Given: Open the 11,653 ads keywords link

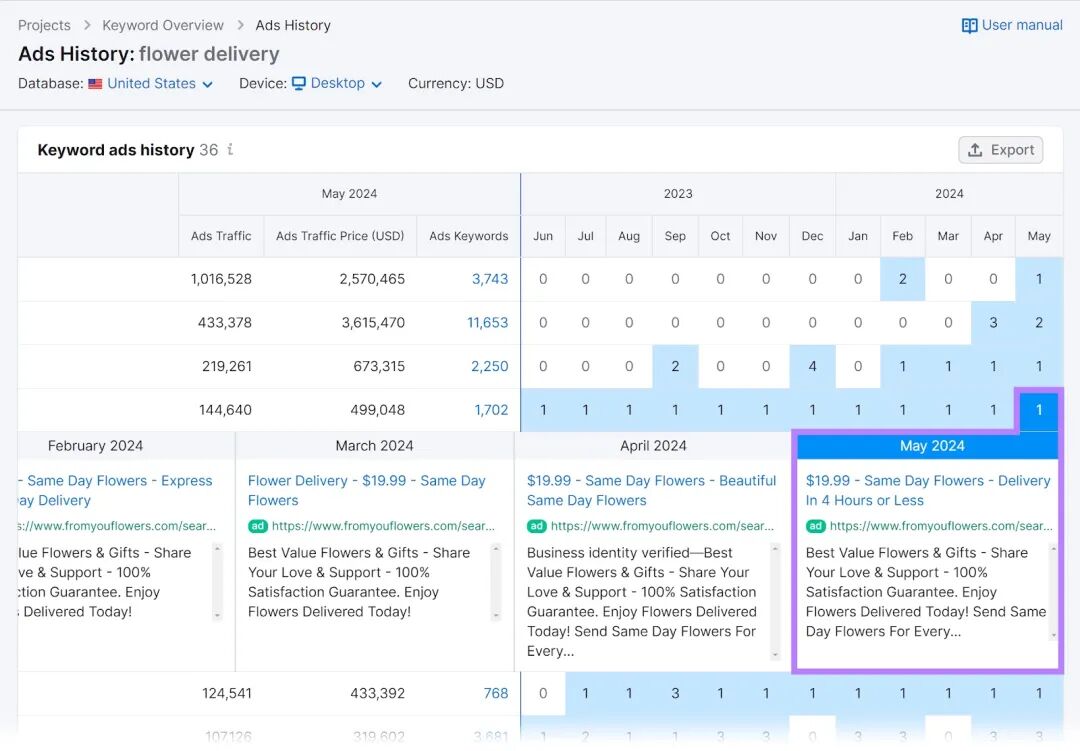Looking at the screenshot, I should pyautogui.click(x=488, y=322).
